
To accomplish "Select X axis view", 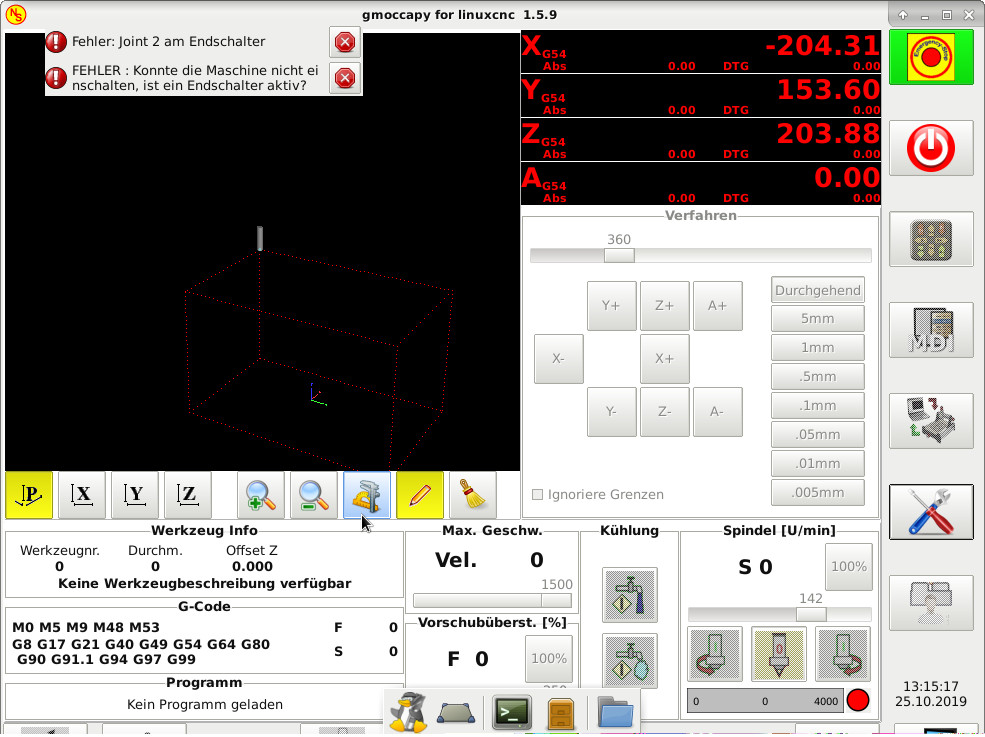I will (x=82, y=495).
